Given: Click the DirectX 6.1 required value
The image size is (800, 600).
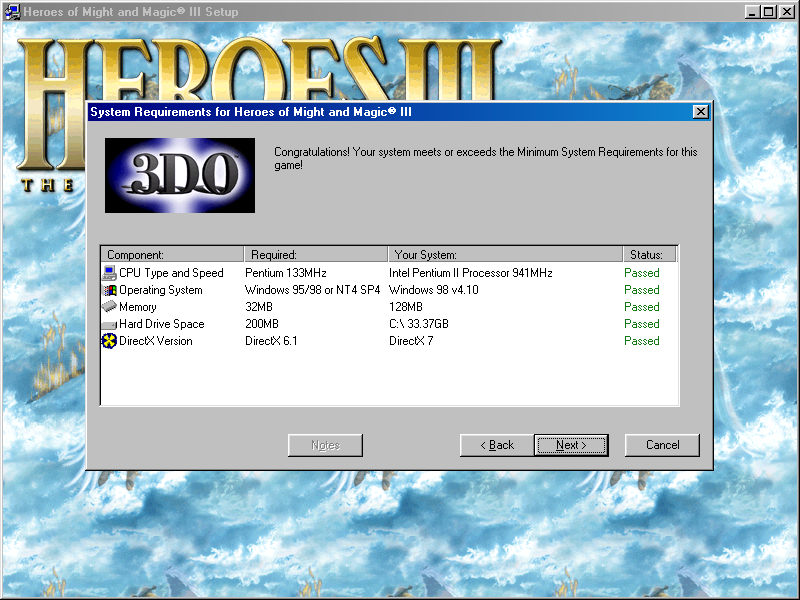Looking at the screenshot, I should click(x=271, y=341).
